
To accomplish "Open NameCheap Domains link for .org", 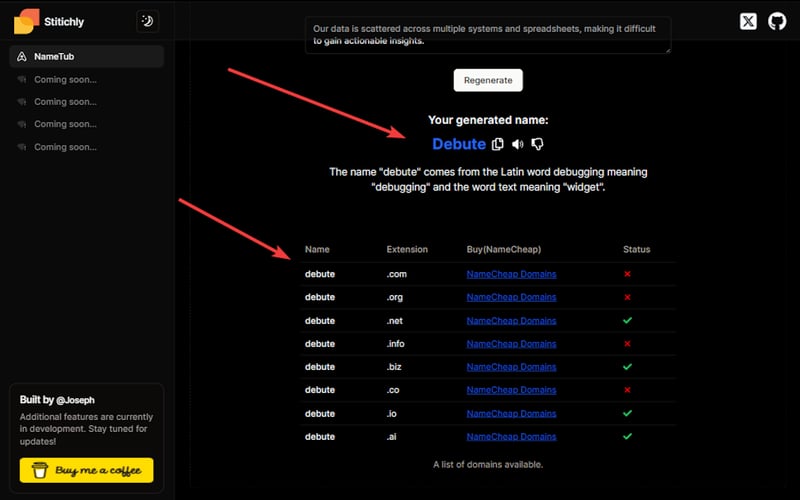I will point(511,297).
